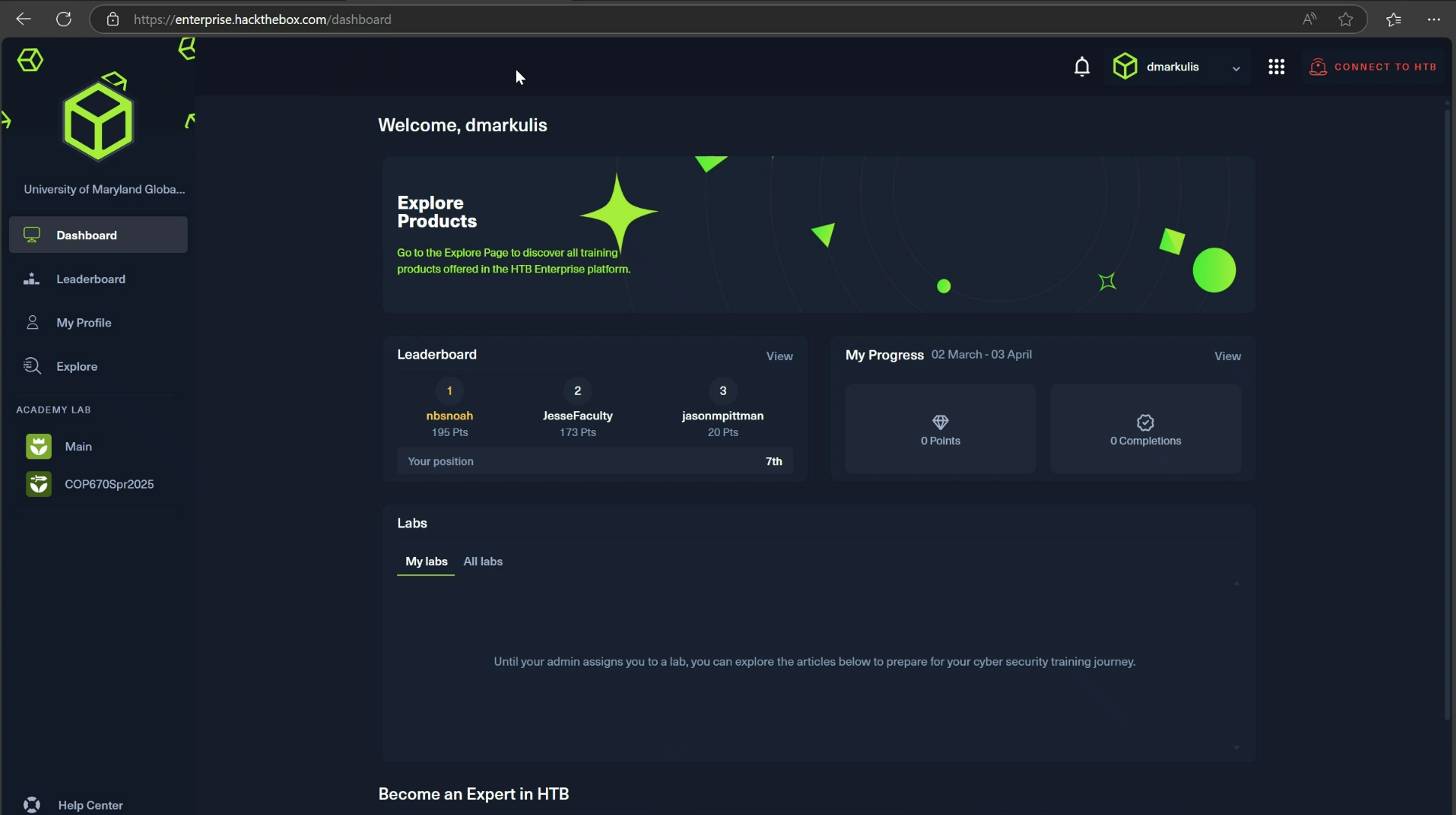Switch to the All labs tab
Screen dimensions: 1456x815
(x=482, y=561)
